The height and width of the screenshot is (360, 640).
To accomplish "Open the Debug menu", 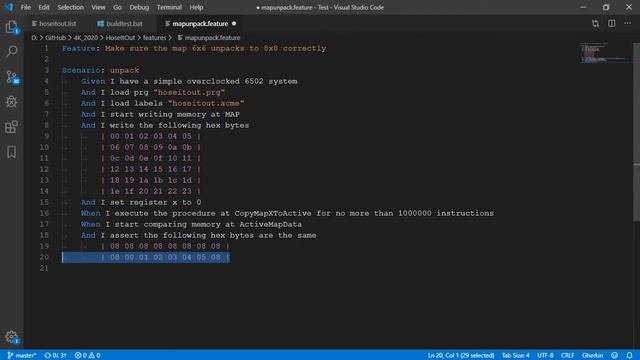I will pos(139,7).
